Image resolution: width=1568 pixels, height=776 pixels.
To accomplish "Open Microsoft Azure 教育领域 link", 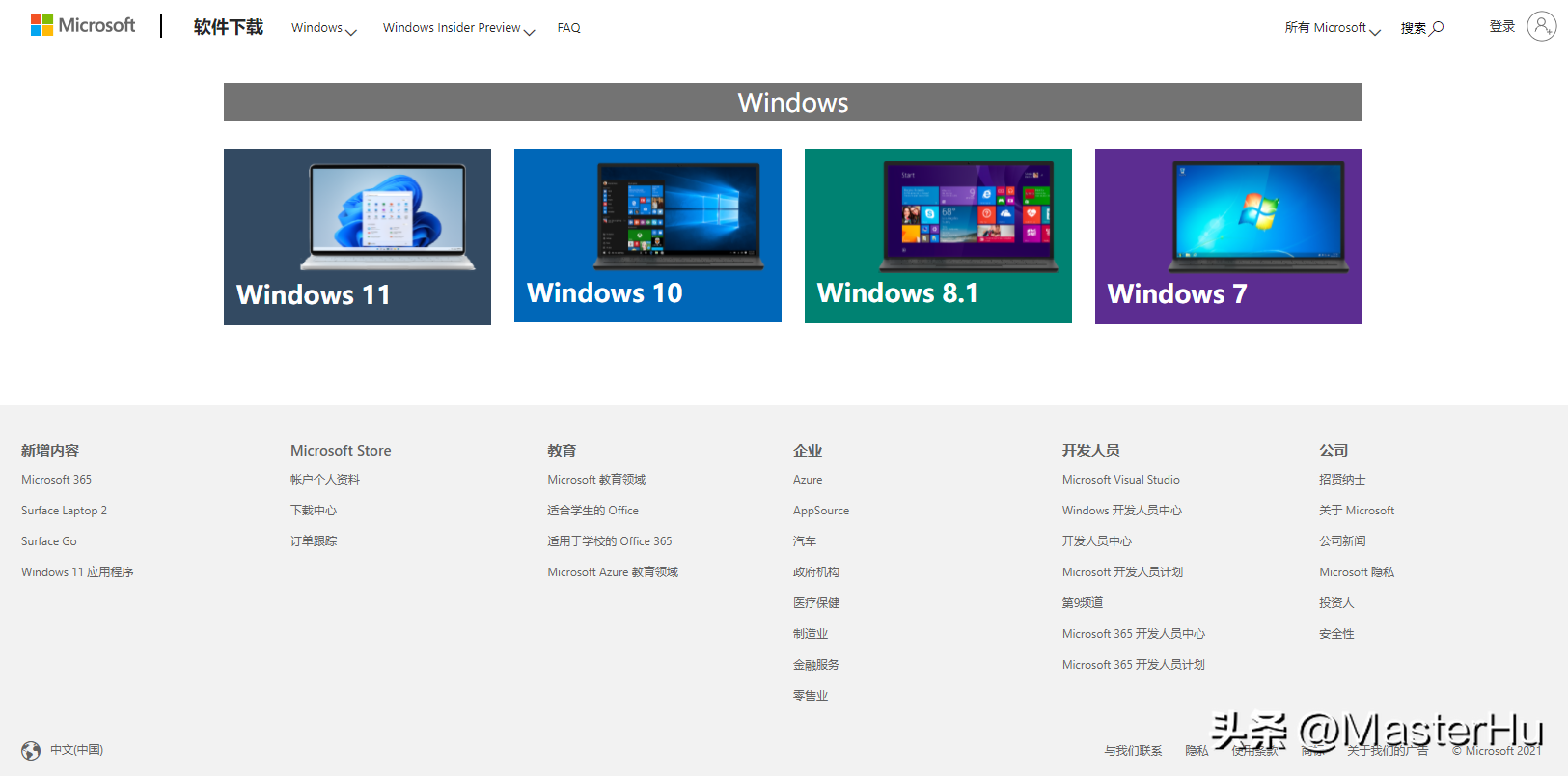I will point(613,572).
